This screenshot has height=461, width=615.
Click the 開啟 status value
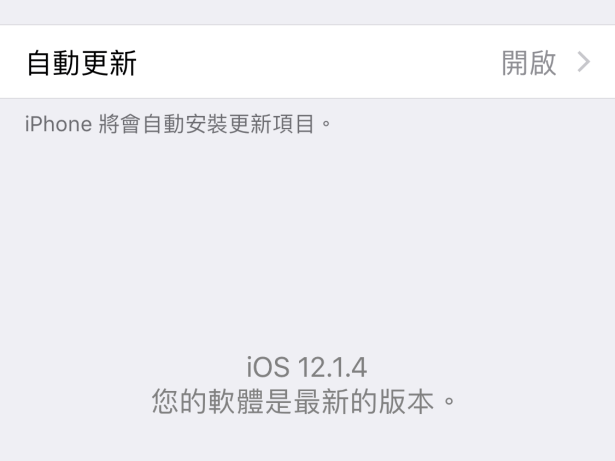point(529,62)
